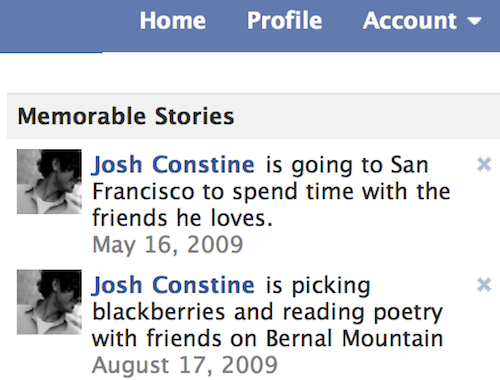500x380 pixels.
Task: Open the Account dropdown arrow
Action: pos(474,21)
